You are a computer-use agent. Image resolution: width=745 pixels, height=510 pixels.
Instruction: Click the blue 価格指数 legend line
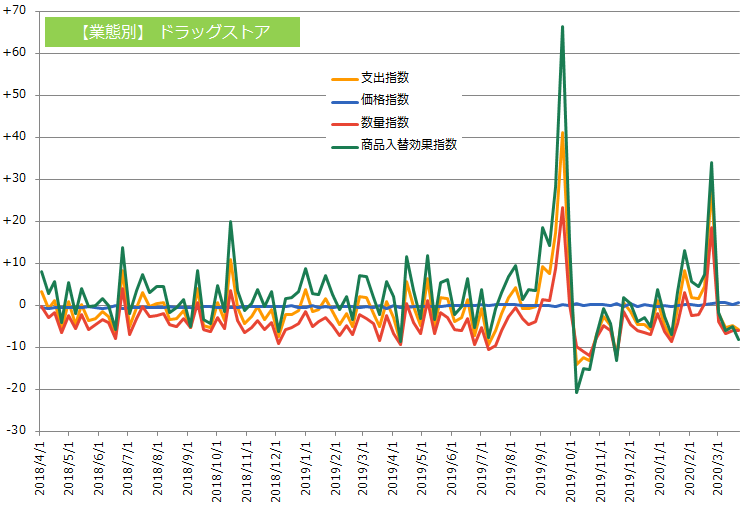click(343, 100)
